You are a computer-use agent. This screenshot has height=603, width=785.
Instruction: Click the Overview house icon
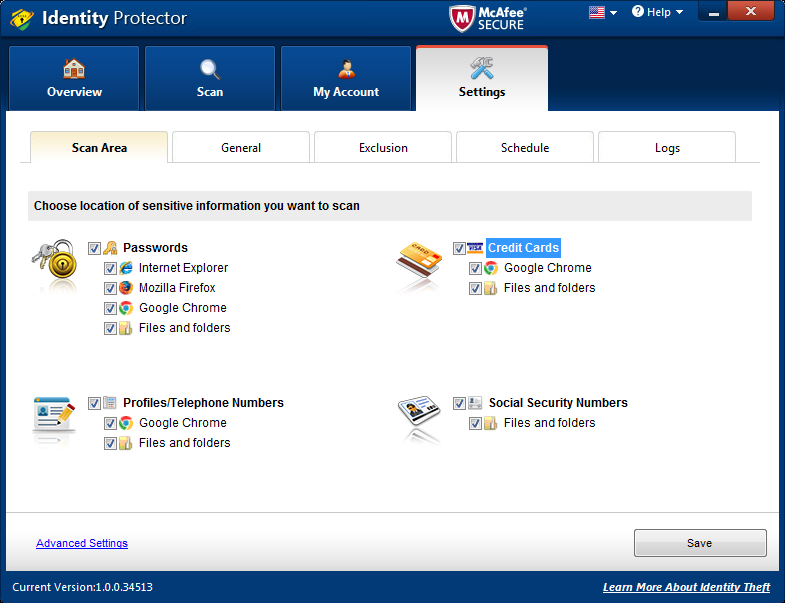tap(74, 69)
